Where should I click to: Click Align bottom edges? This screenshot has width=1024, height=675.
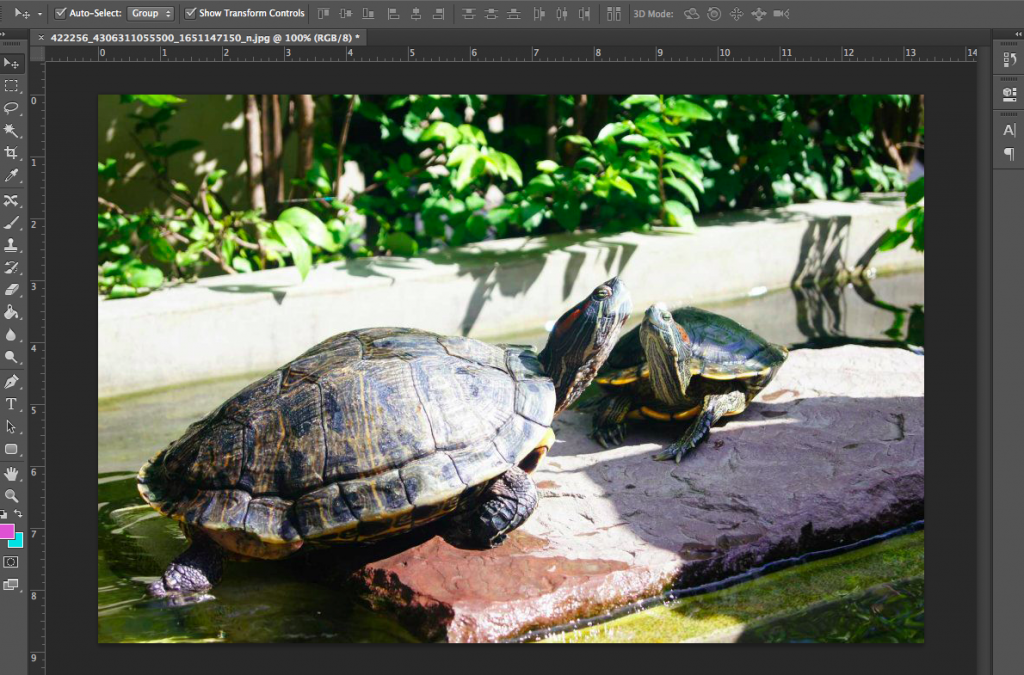pos(368,14)
